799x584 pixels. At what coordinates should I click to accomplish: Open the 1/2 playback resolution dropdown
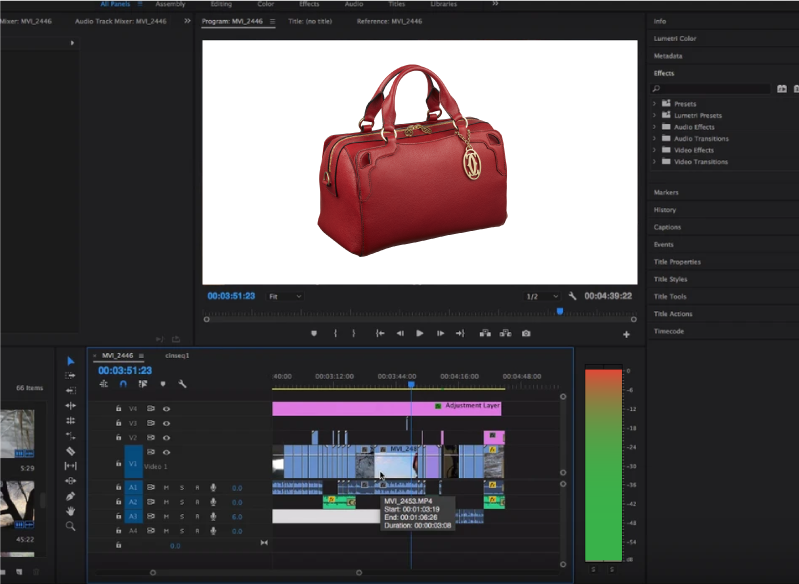pos(542,296)
